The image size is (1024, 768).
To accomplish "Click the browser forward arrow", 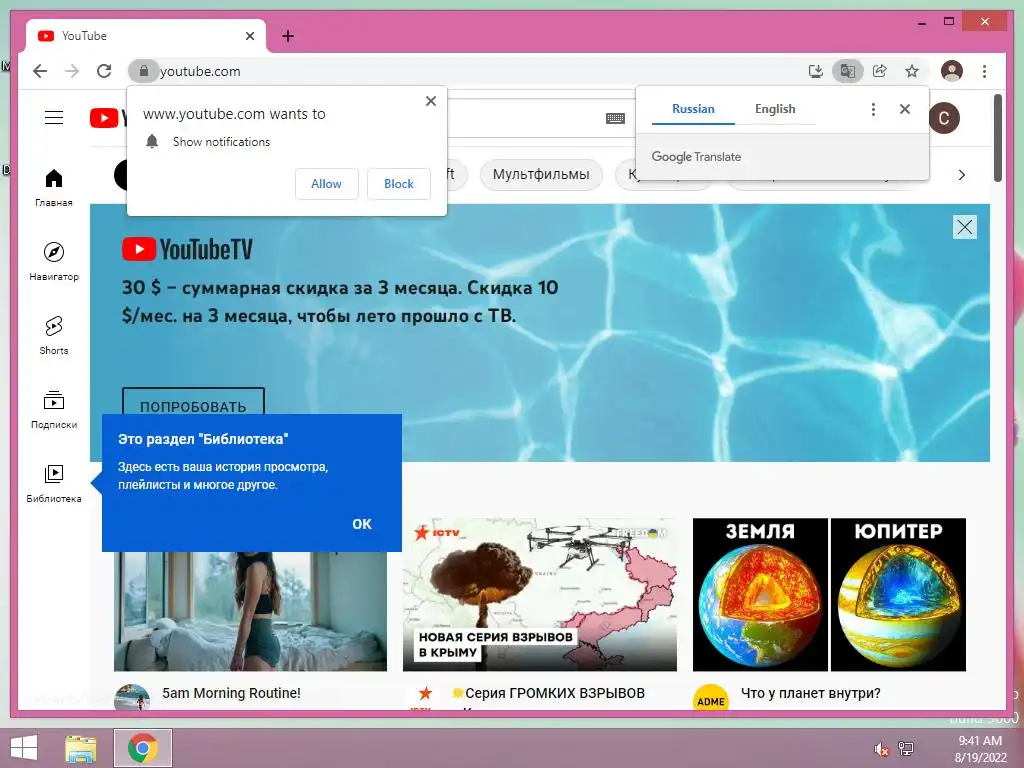I will (72, 71).
